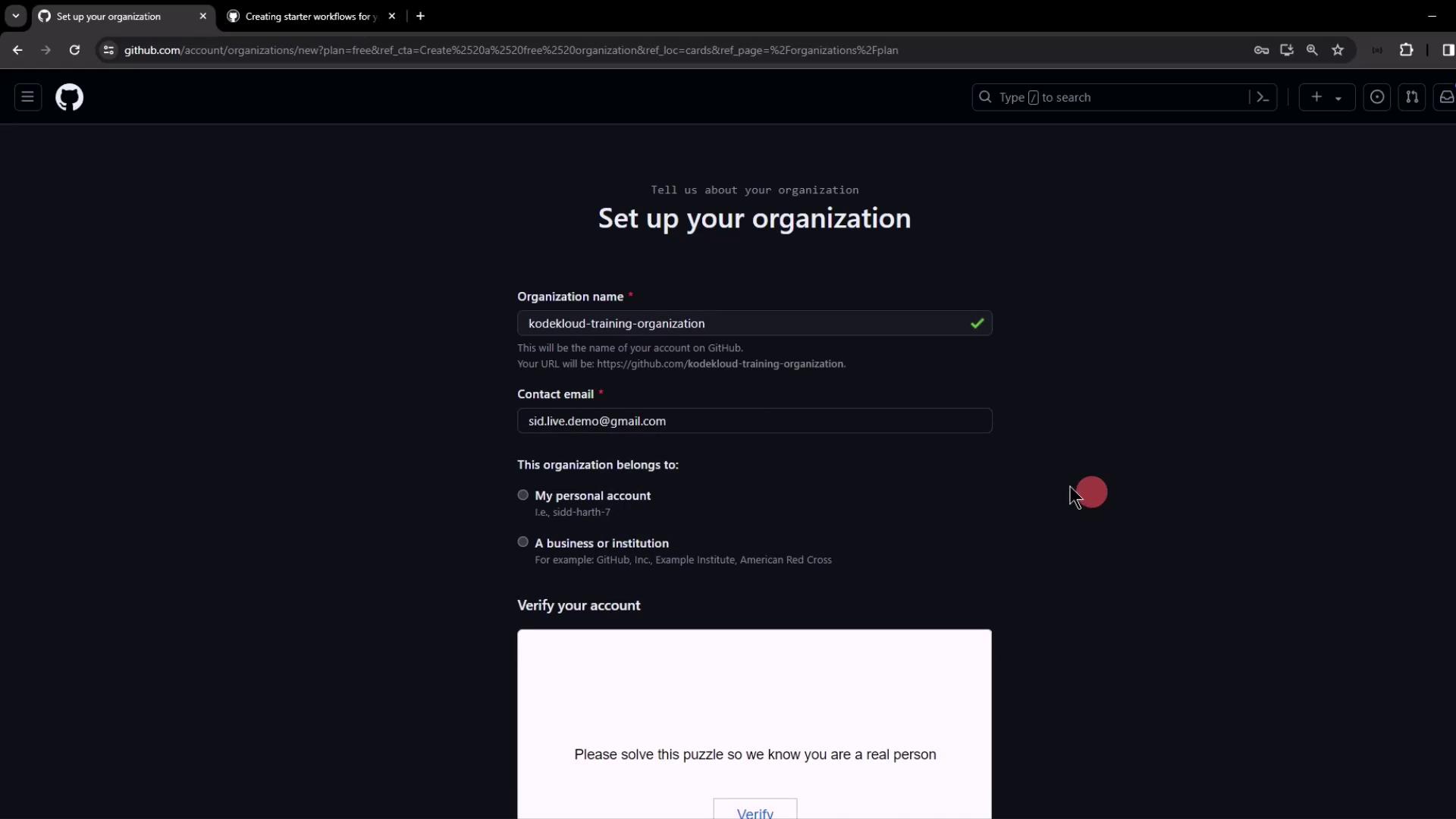
Task: Select A business or institution option
Action: [x=523, y=542]
